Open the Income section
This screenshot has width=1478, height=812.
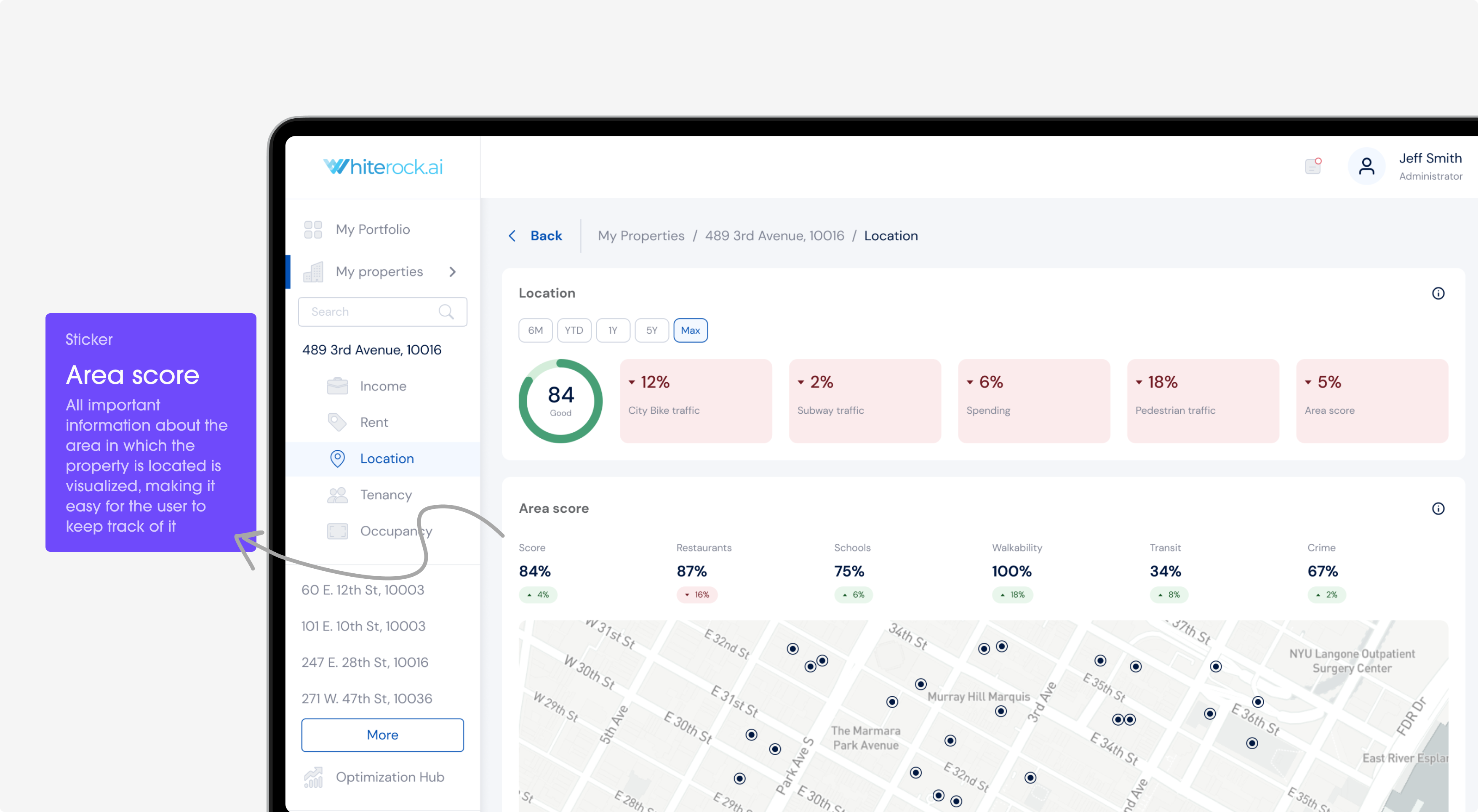pos(383,386)
